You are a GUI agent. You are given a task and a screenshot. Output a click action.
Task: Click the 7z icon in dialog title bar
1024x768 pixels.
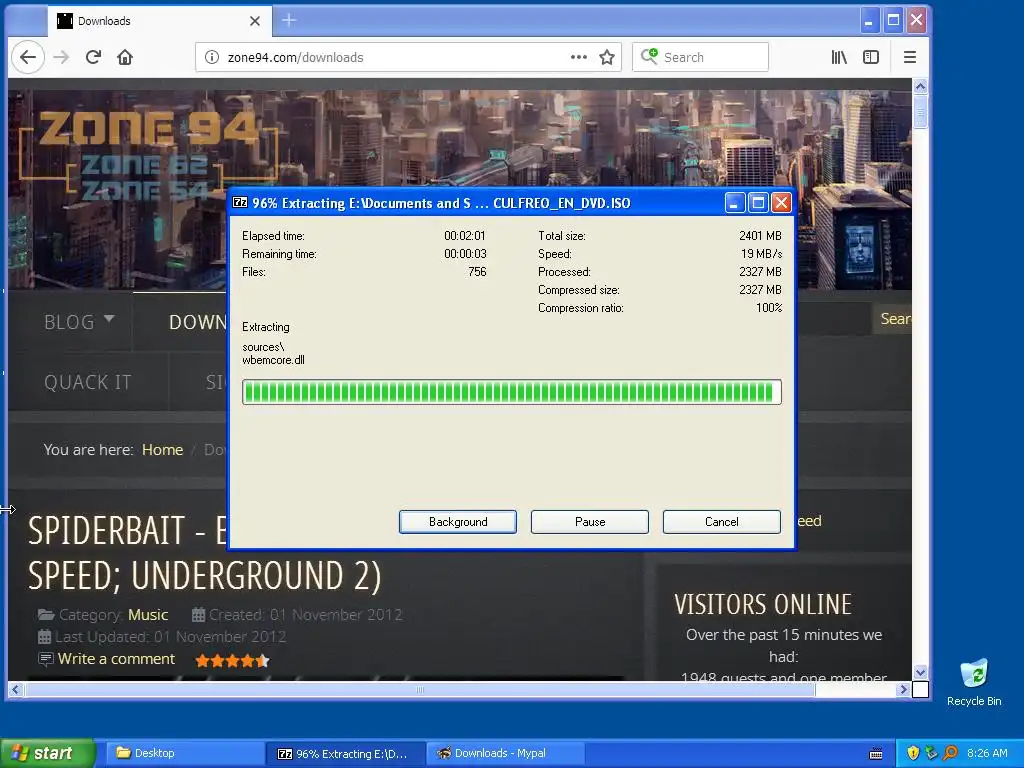point(240,202)
